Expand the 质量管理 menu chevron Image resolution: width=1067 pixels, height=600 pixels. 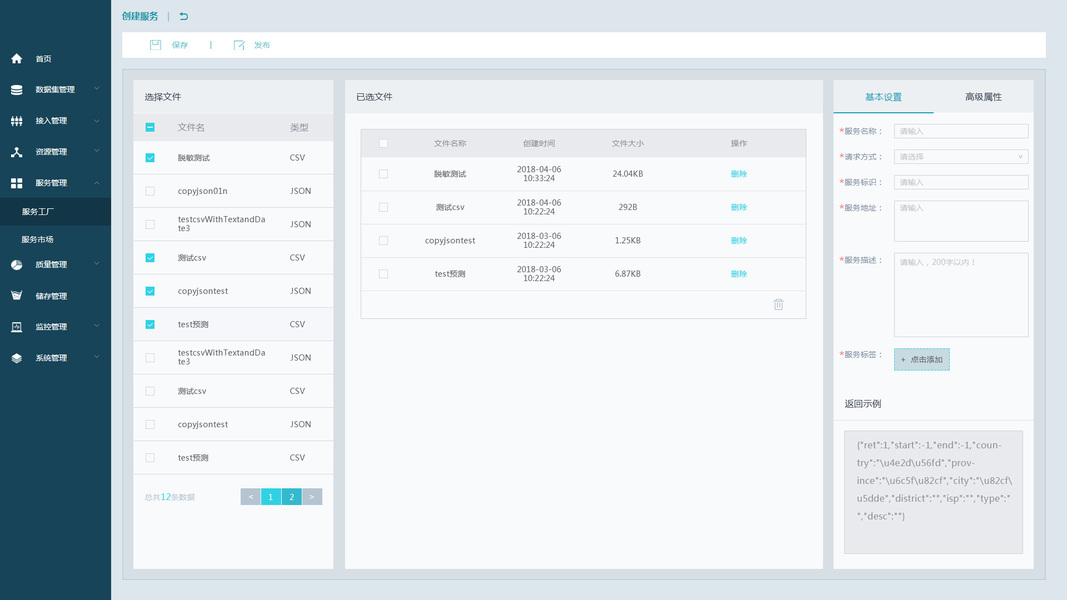[x=97, y=264]
